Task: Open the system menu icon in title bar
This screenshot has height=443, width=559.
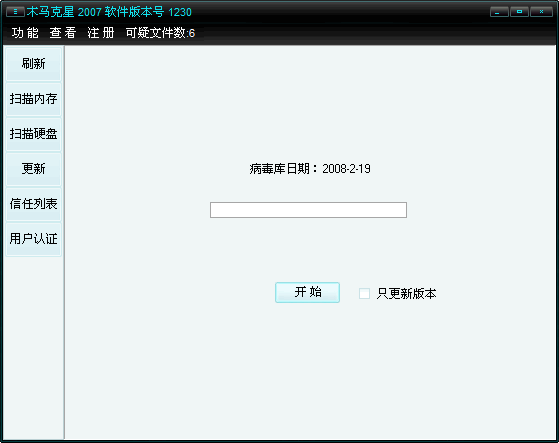Action: pyautogui.click(x=15, y=12)
